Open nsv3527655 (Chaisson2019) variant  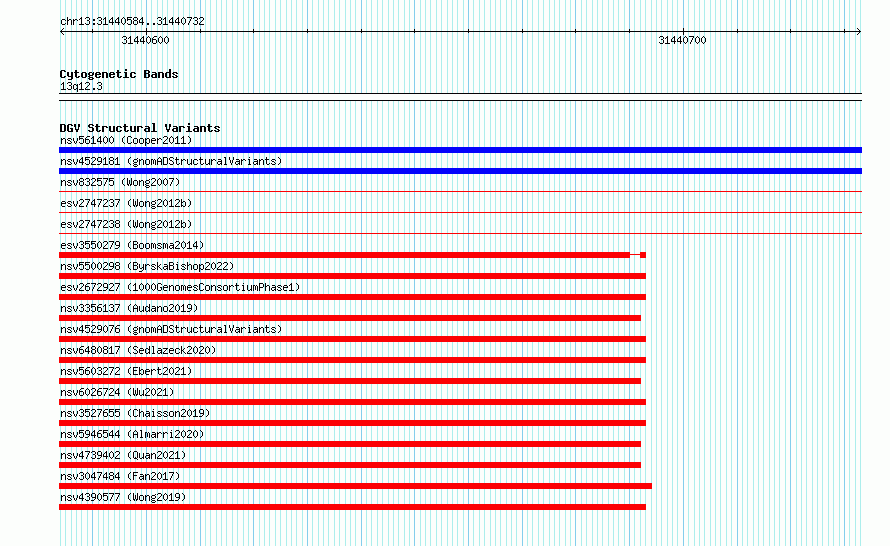click(x=135, y=413)
